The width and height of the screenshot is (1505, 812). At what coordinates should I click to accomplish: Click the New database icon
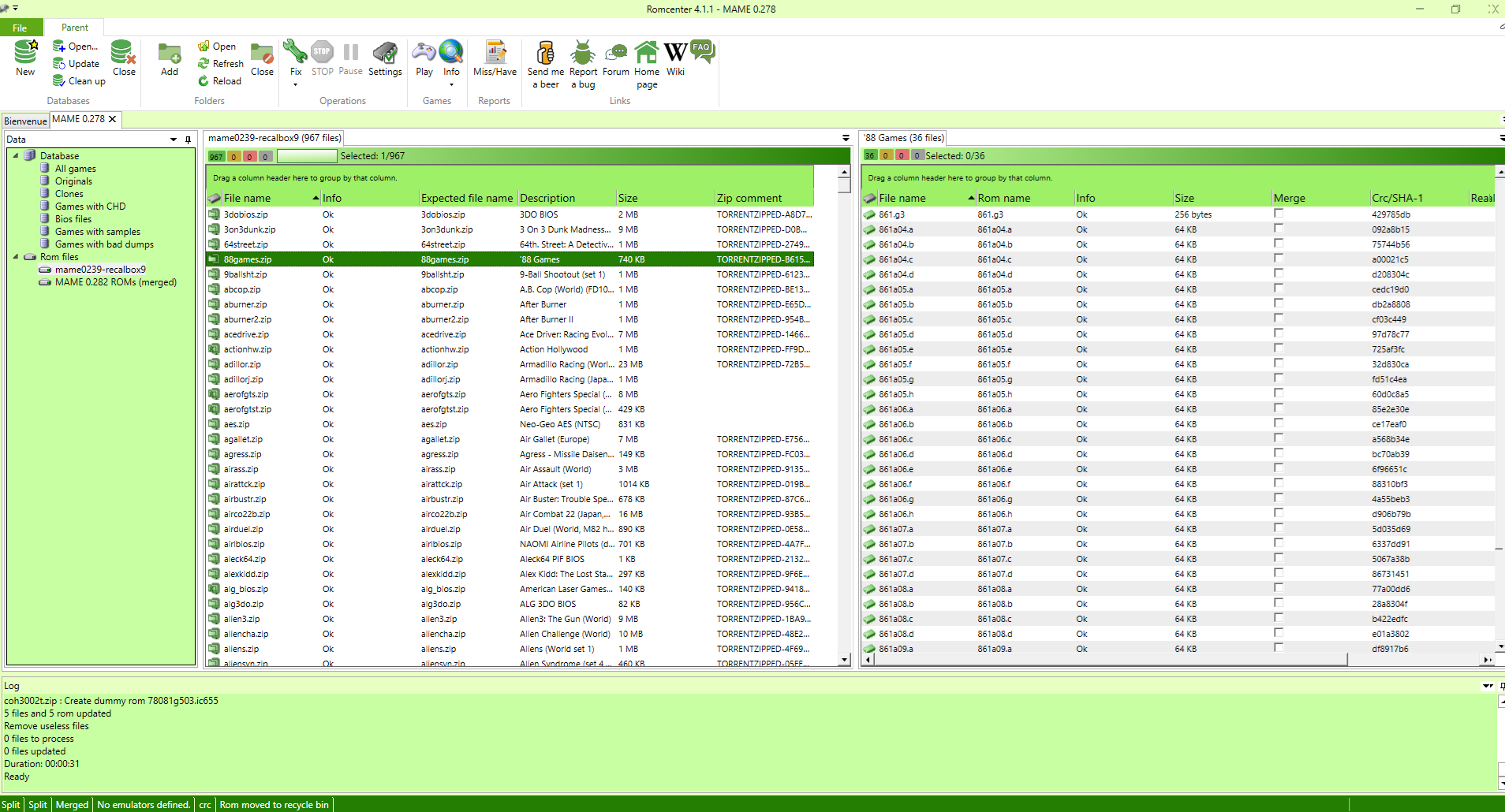(x=25, y=53)
